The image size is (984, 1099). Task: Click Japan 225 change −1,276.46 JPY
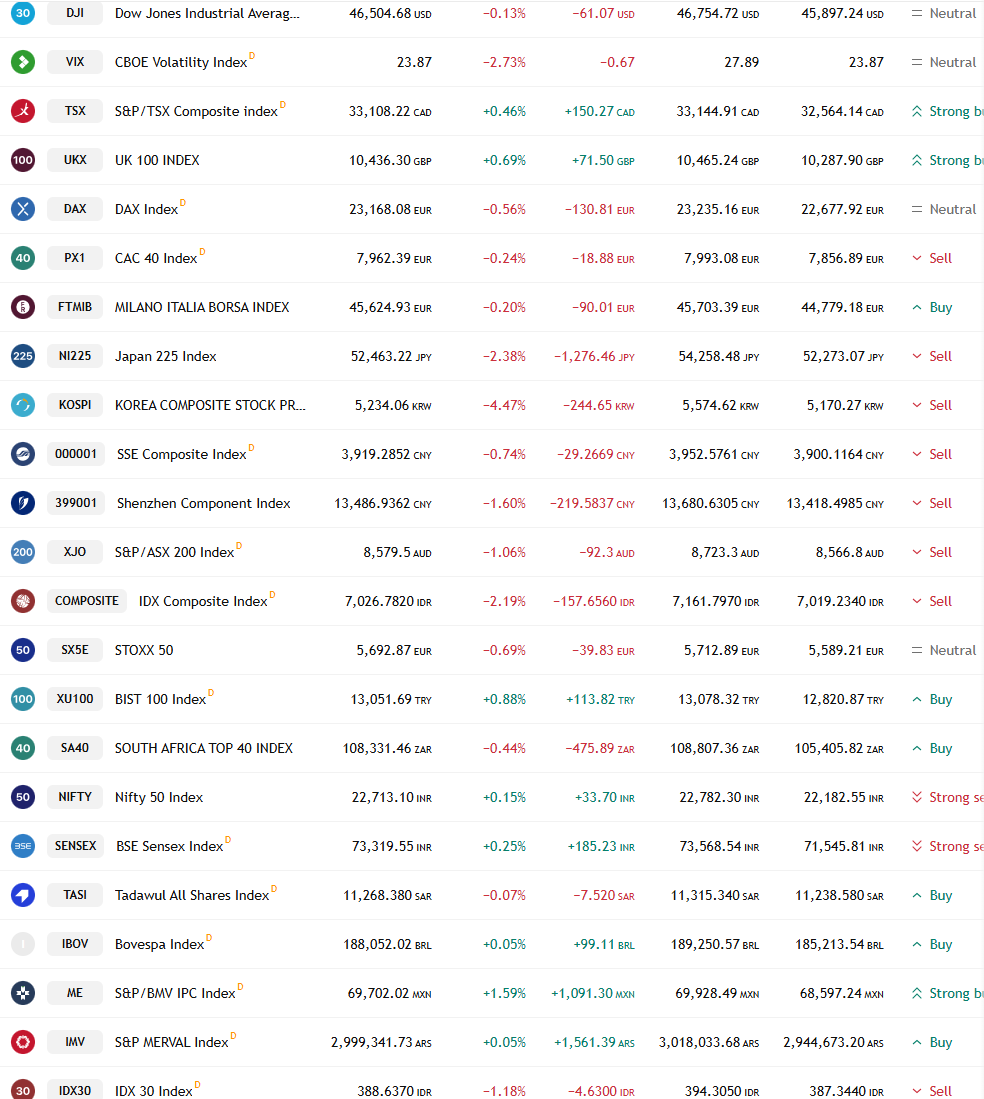coord(594,356)
